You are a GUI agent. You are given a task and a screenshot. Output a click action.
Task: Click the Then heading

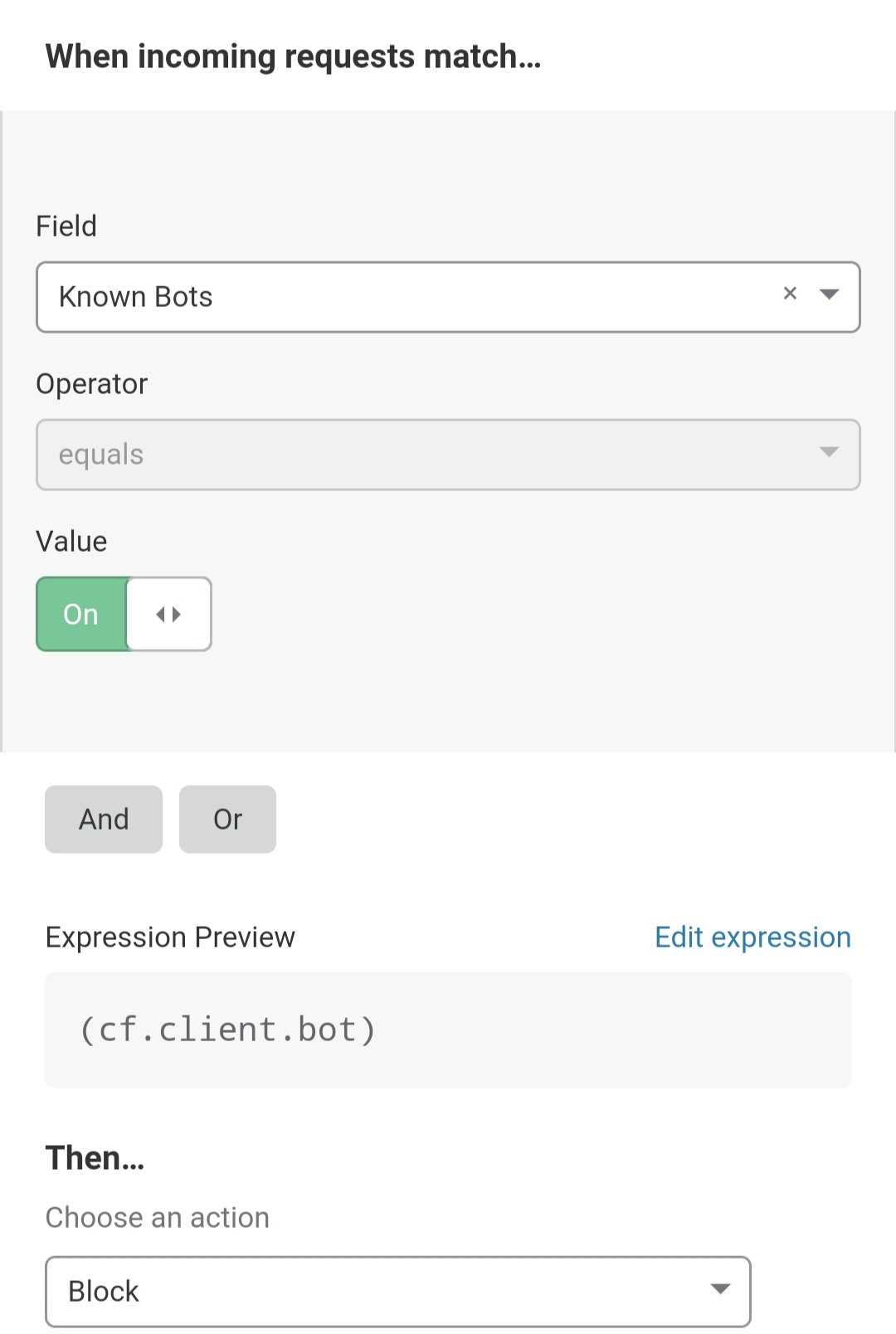[95, 1157]
